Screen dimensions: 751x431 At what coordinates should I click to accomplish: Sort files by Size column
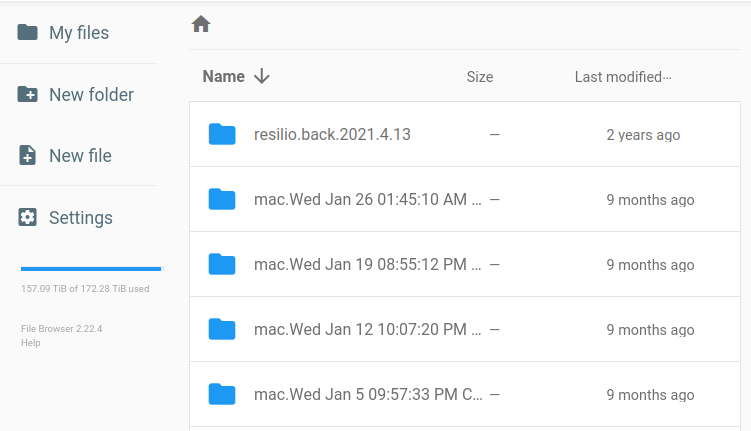480,77
